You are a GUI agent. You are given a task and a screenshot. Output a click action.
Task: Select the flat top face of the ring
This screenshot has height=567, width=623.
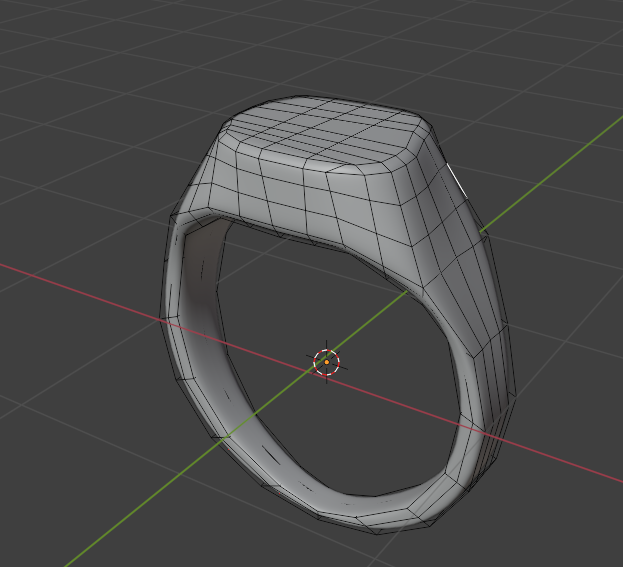tap(325, 130)
